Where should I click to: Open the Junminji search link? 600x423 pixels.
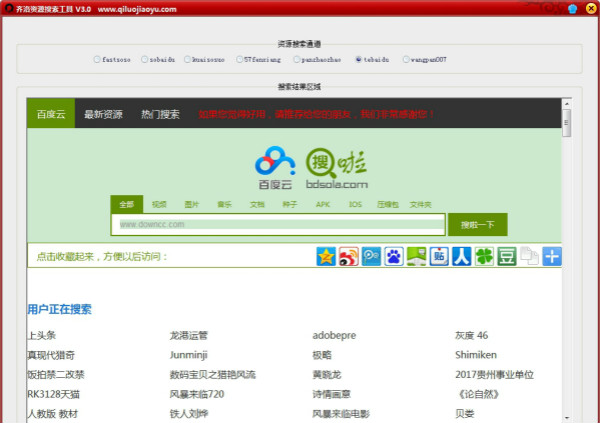(189, 355)
